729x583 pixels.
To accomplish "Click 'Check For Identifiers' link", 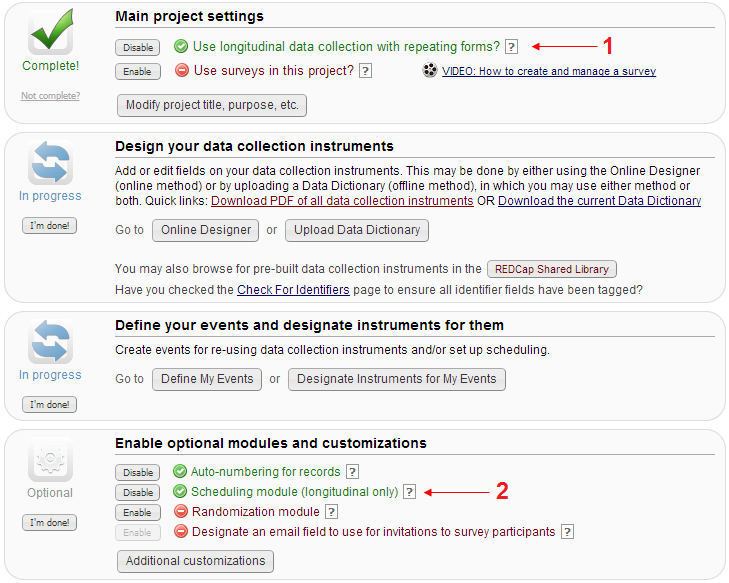I will click(x=293, y=290).
